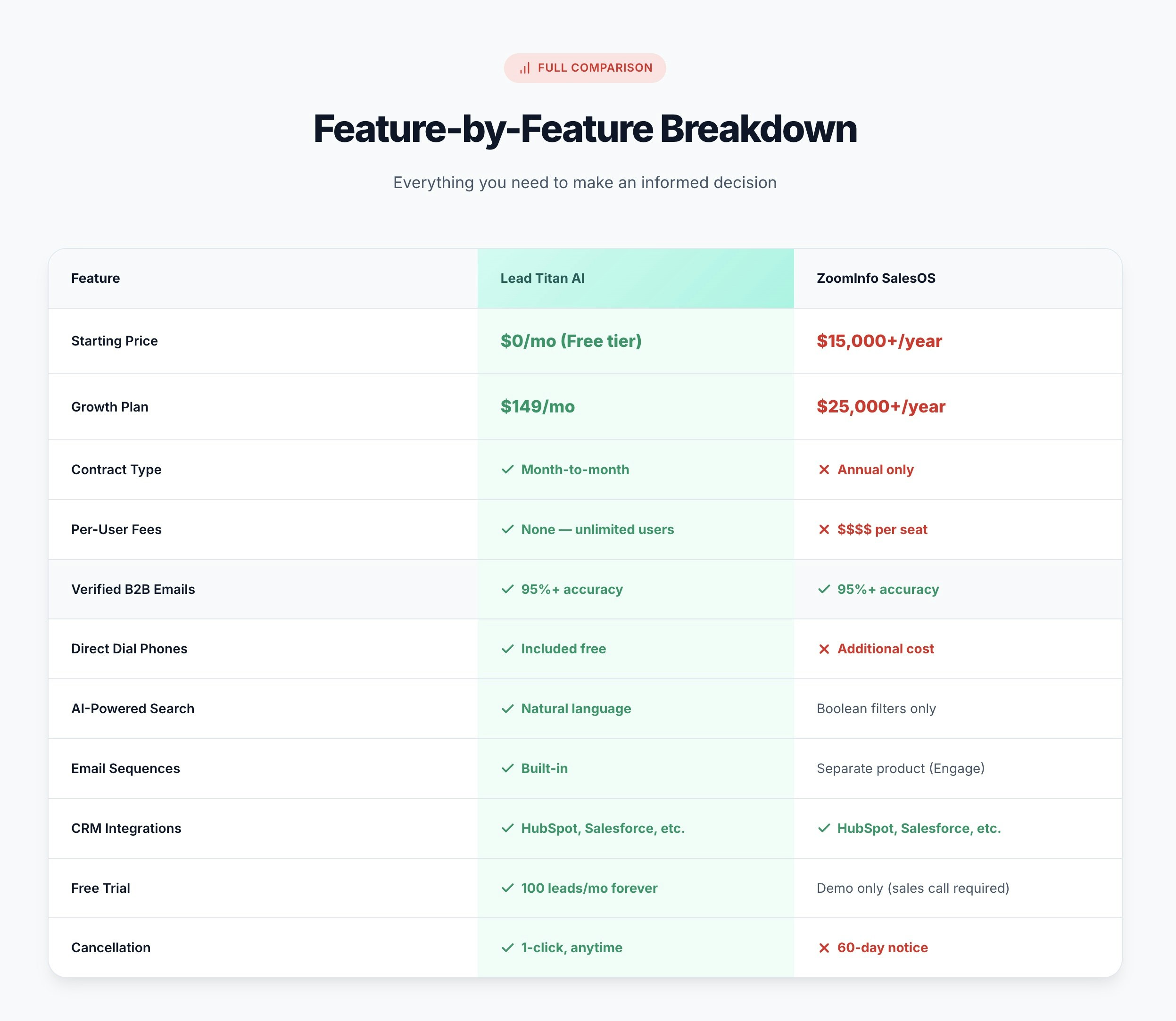1176x1021 pixels.
Task: Click checkmark beside Built-in email sequences
Action: tap(507, 769)
